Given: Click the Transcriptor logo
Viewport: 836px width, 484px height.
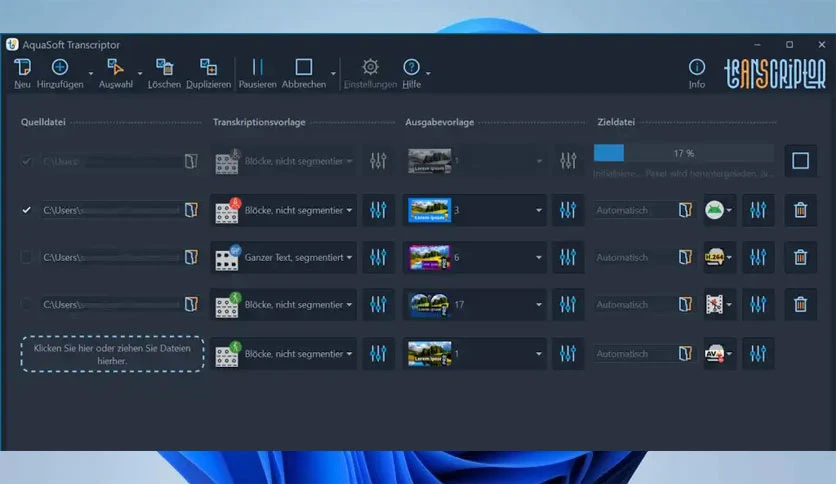Looking at the screenshot, I should (775, 73).
